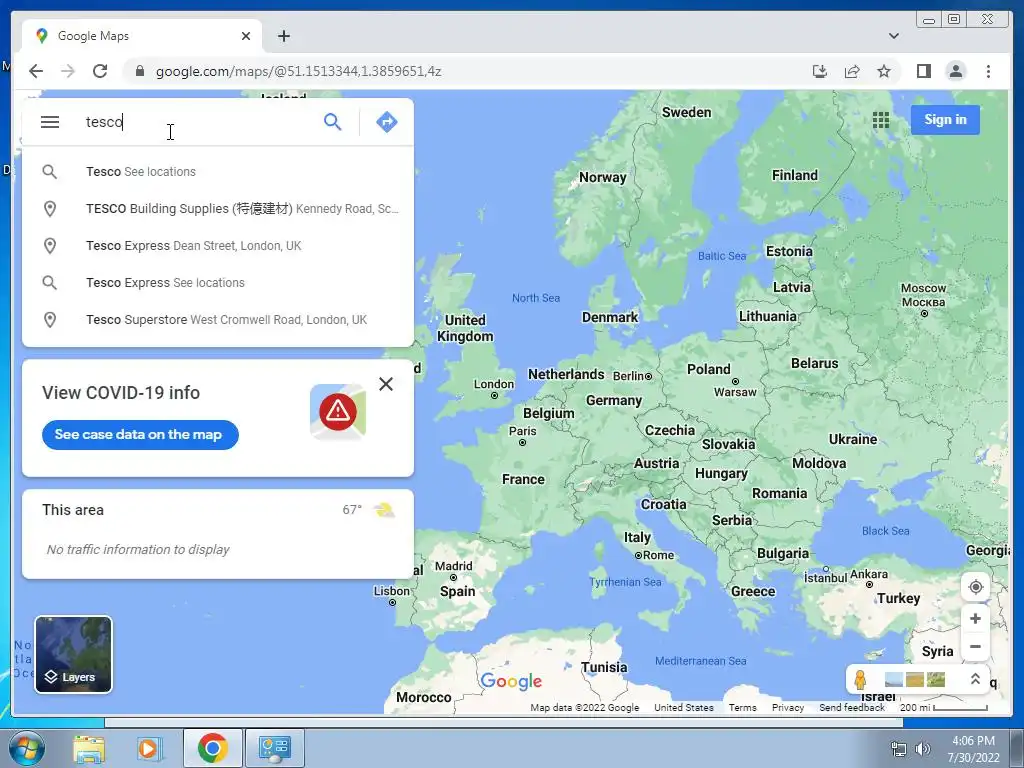Image resolution: width=1024 pixels, height=768 pixels.
Task: Click the Istanbul label on the map
Action: (825, 579)
